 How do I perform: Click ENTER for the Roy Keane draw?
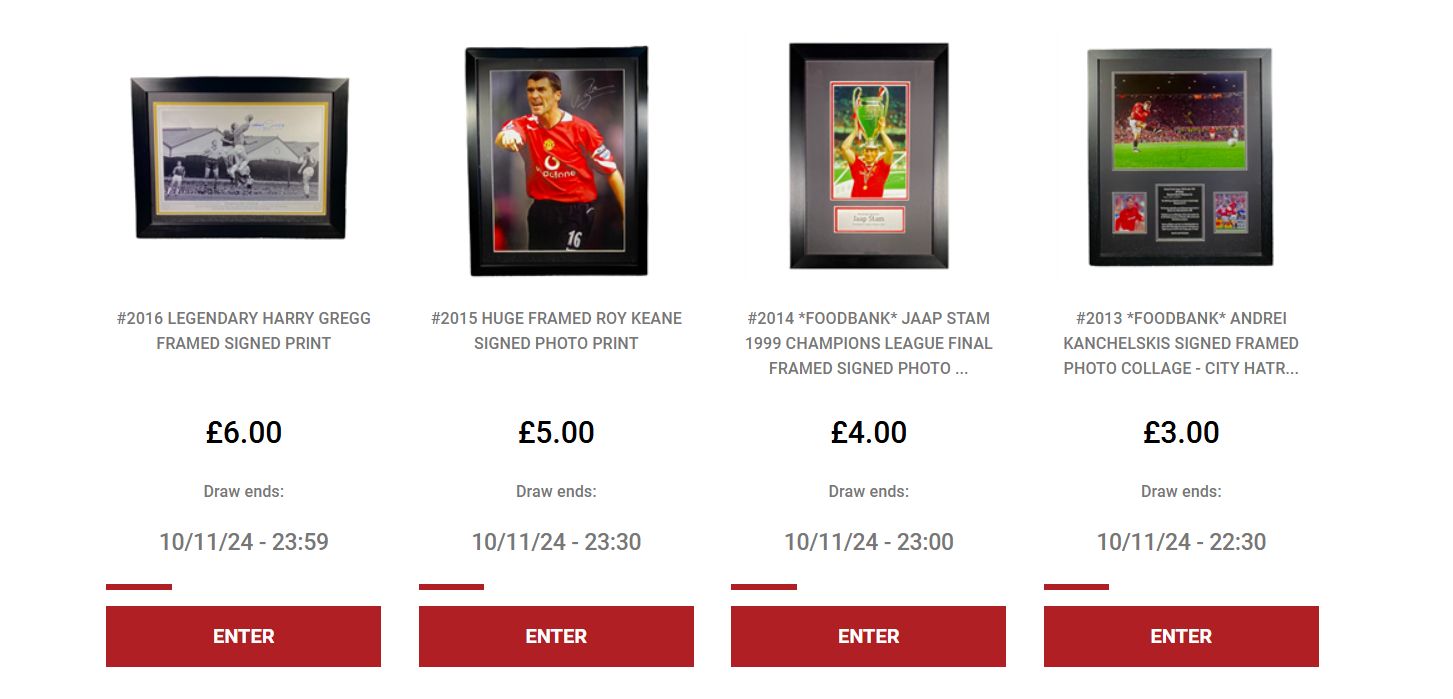coord(556,636)
